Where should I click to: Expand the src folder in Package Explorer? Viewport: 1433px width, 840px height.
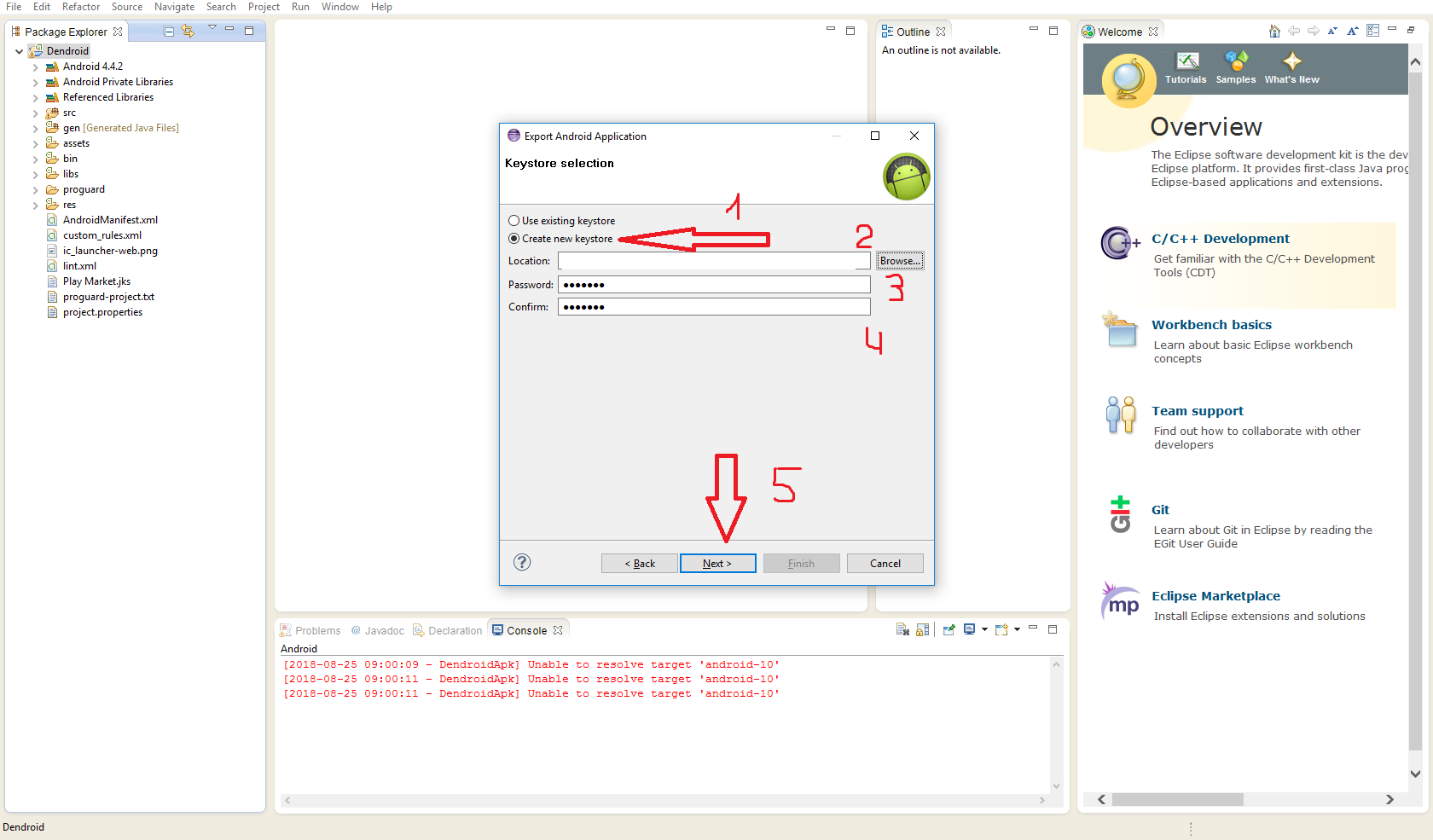(x=35, y=113)
